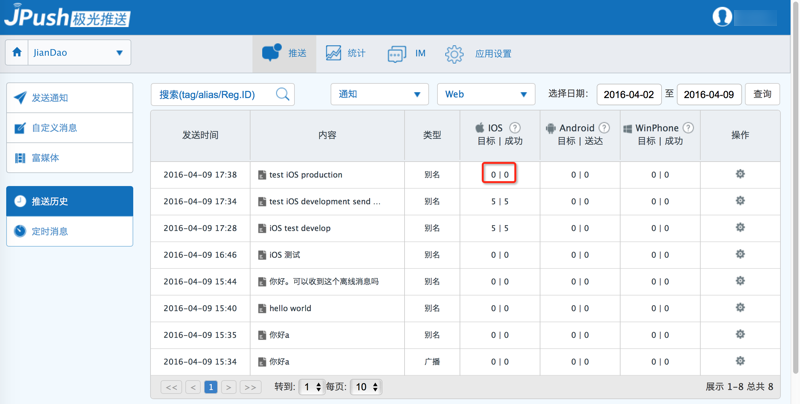Go to the first page with << button
This screenshot has width=800, height=404.
point(171,387)
